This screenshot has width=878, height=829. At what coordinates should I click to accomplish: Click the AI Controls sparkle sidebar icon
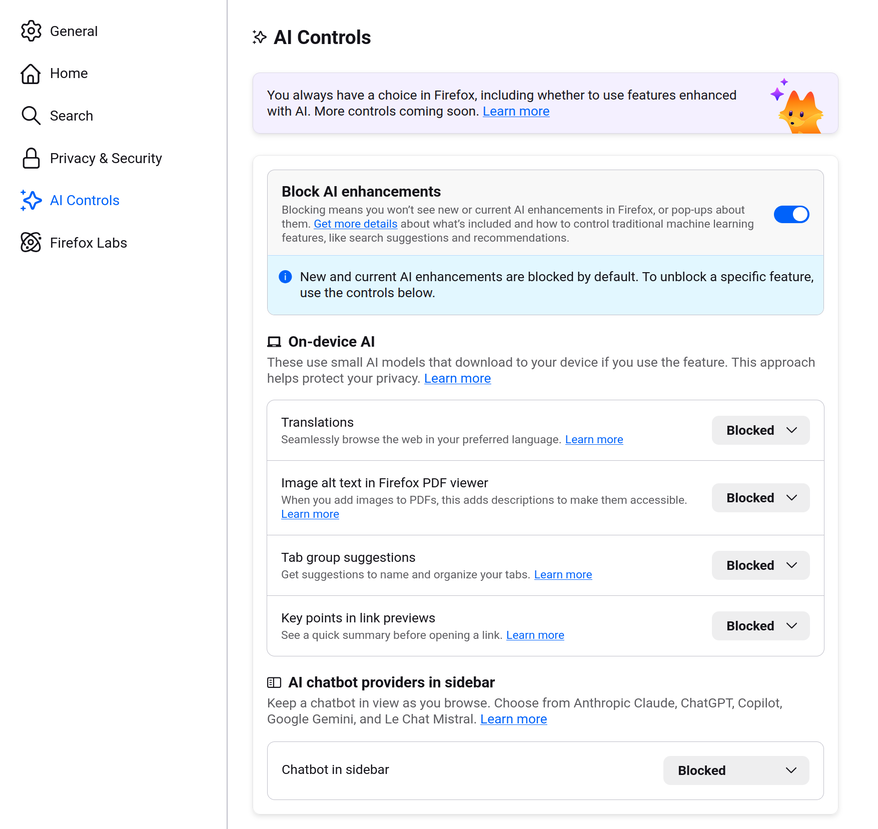(31, 200)
